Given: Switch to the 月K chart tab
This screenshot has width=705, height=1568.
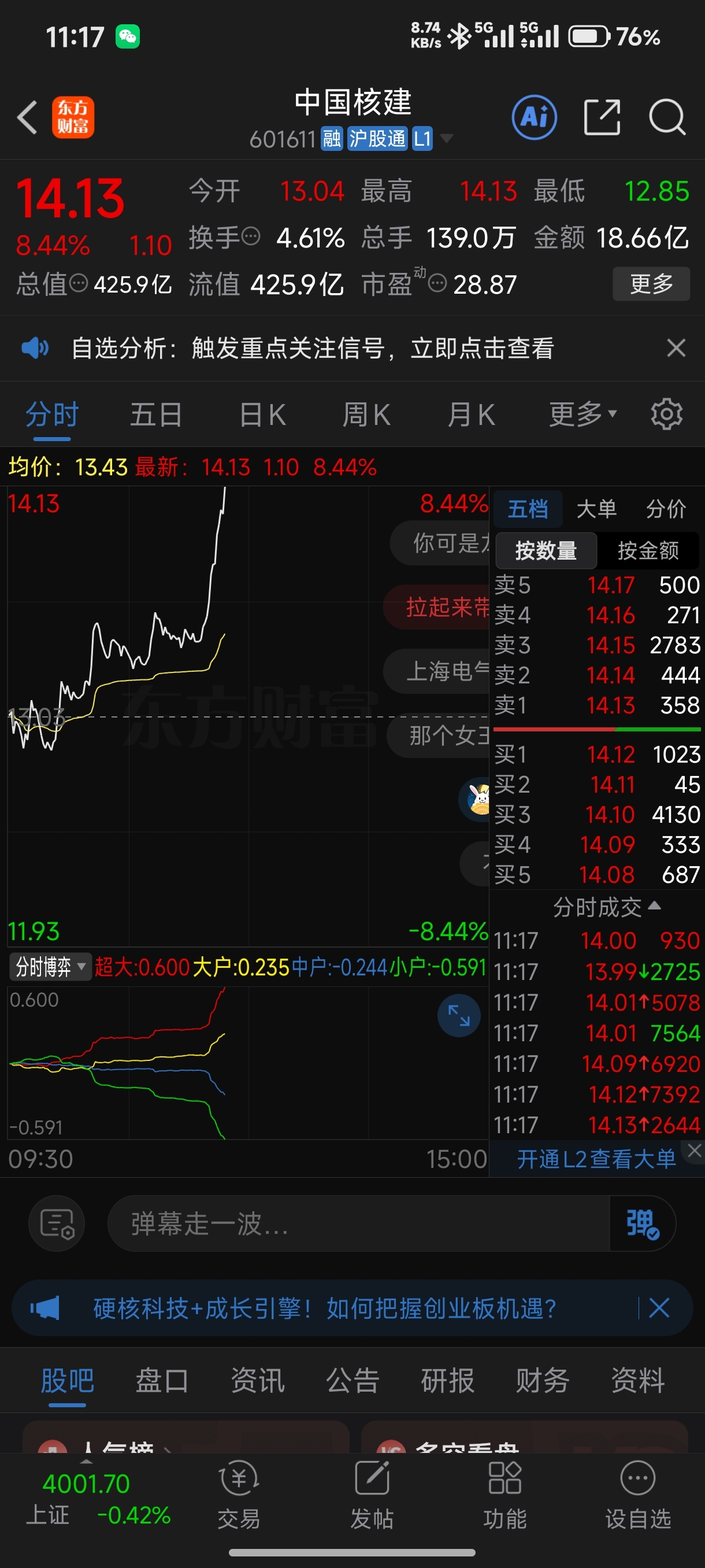Looking at the screenshot, I should [472, 415].
